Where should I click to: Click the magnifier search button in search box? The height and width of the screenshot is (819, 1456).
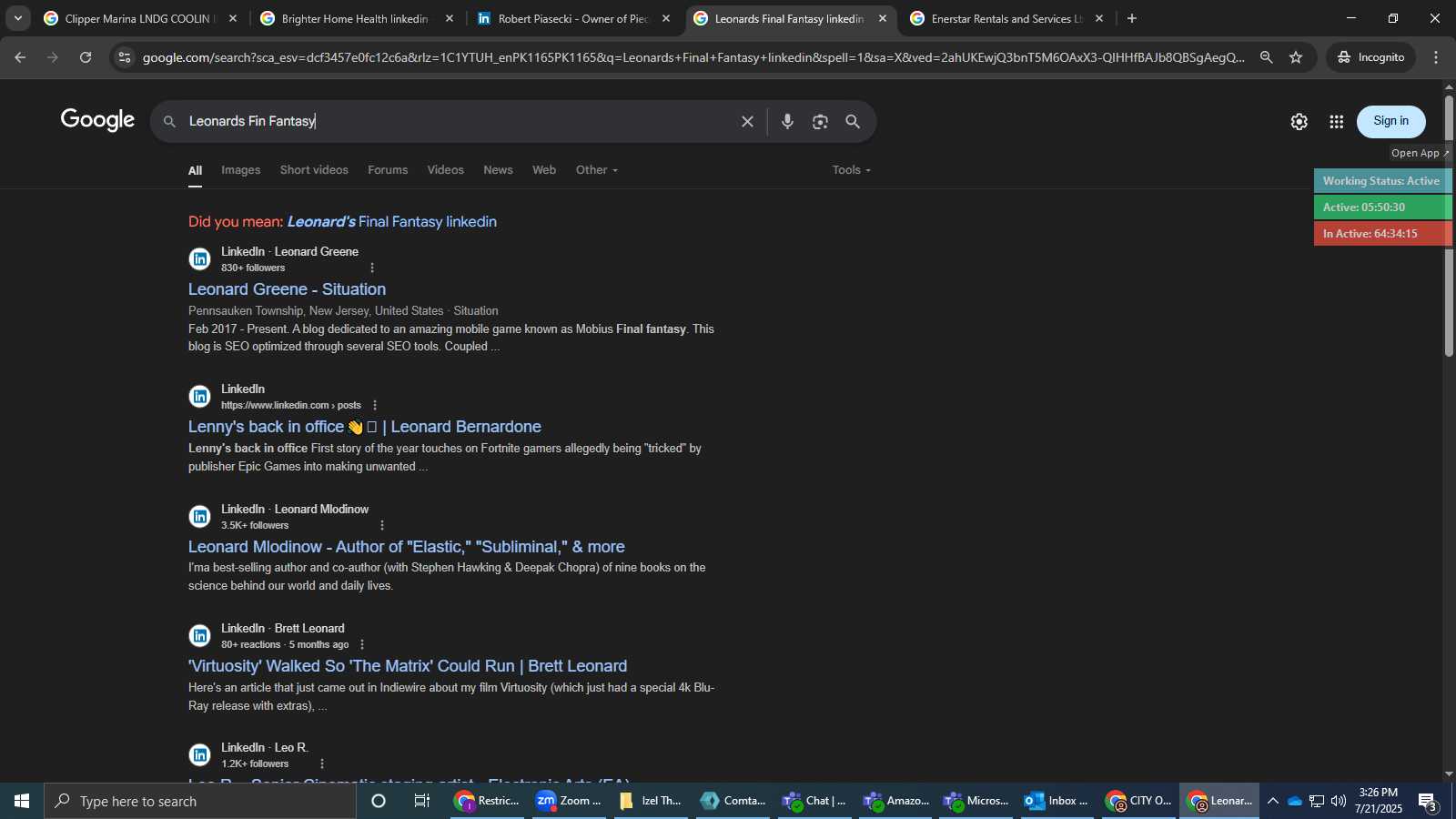pyautogui.click(x=853, y=121)
